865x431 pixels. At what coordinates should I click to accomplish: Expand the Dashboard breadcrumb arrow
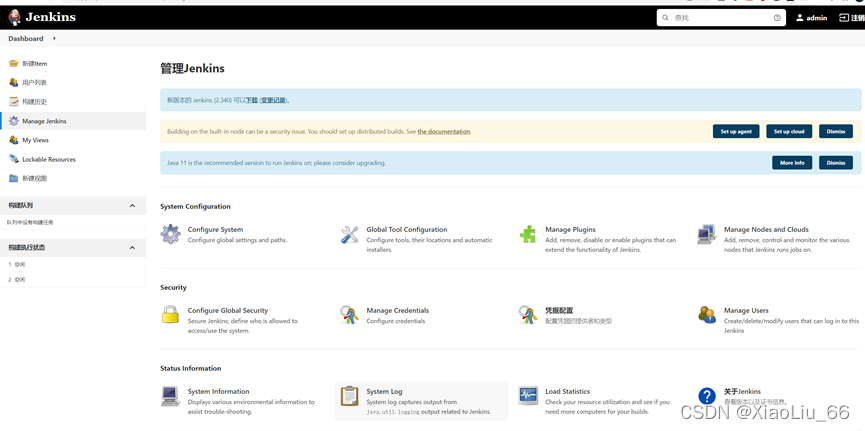54,39
